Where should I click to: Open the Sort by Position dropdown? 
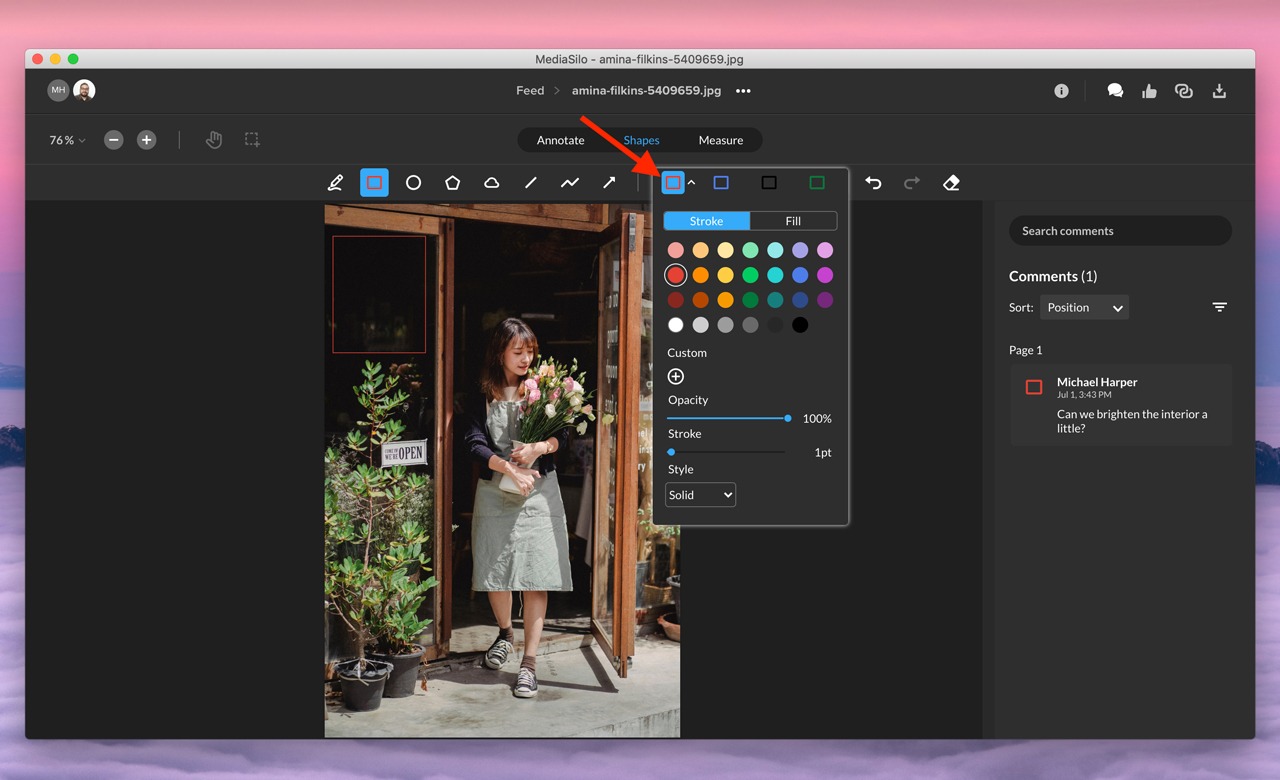point(1084,308)
